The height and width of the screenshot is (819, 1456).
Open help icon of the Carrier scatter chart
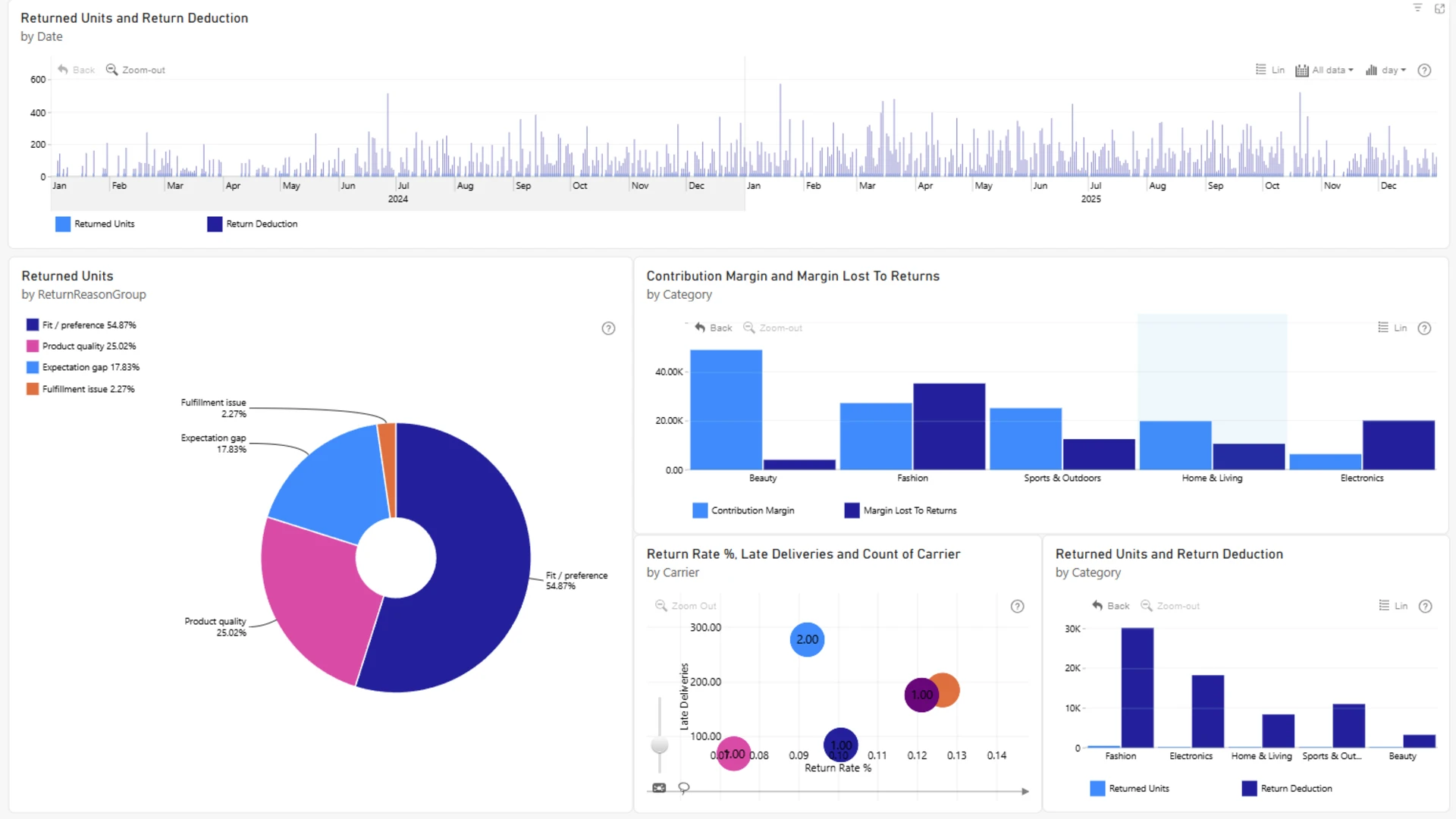[1017, 606]
